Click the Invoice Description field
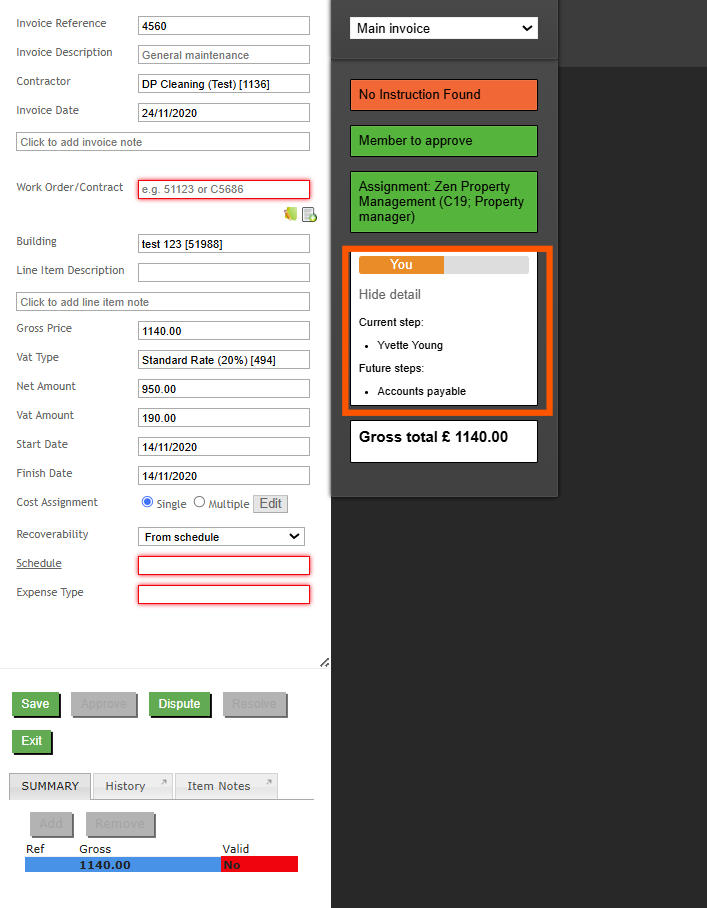This screenshot has width=707, height=908. click(x=224, y=54)
